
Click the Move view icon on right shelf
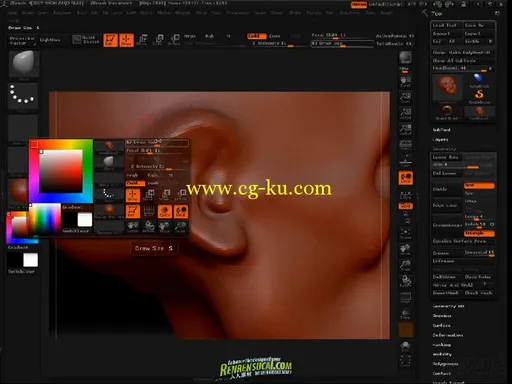[405, 249]
